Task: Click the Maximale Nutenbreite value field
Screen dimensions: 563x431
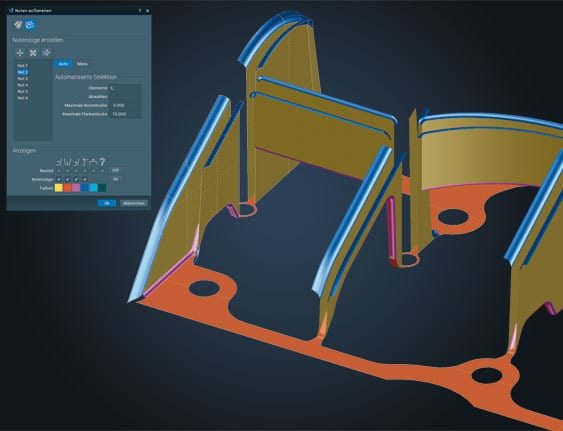Action: click(125, 106)
